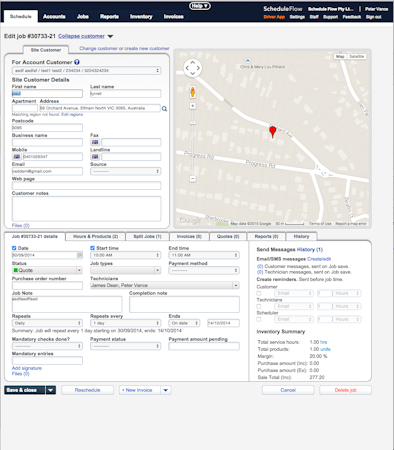Viewport: 394px width, 450px height.
Task: Open the Ends On date dropdown
Action: pyautogui.click(x=184, y=323)
